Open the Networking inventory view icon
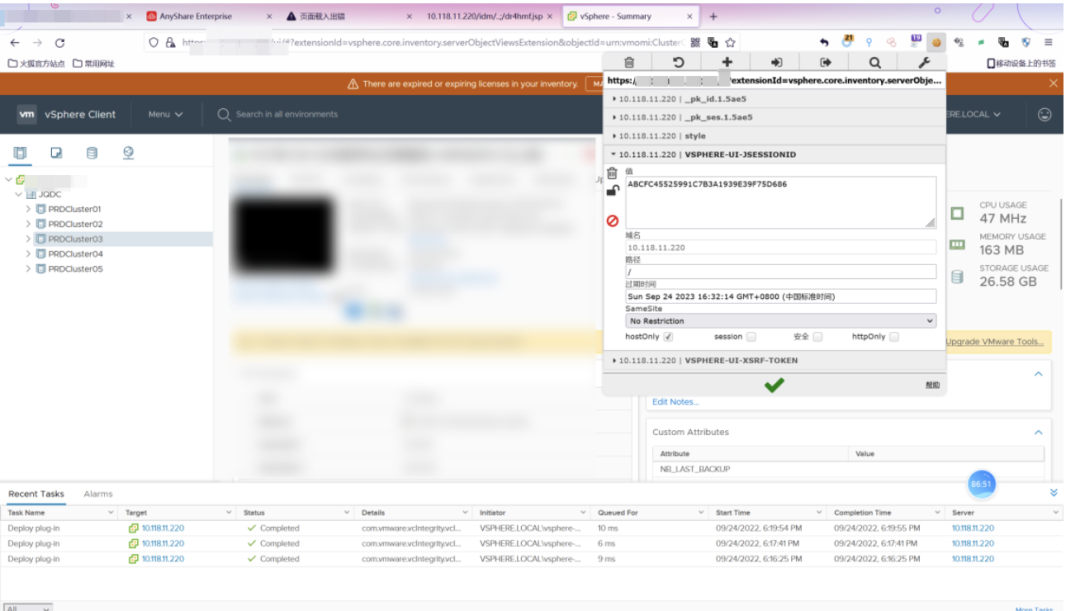The image size is (1080, 611). [128, 153]
